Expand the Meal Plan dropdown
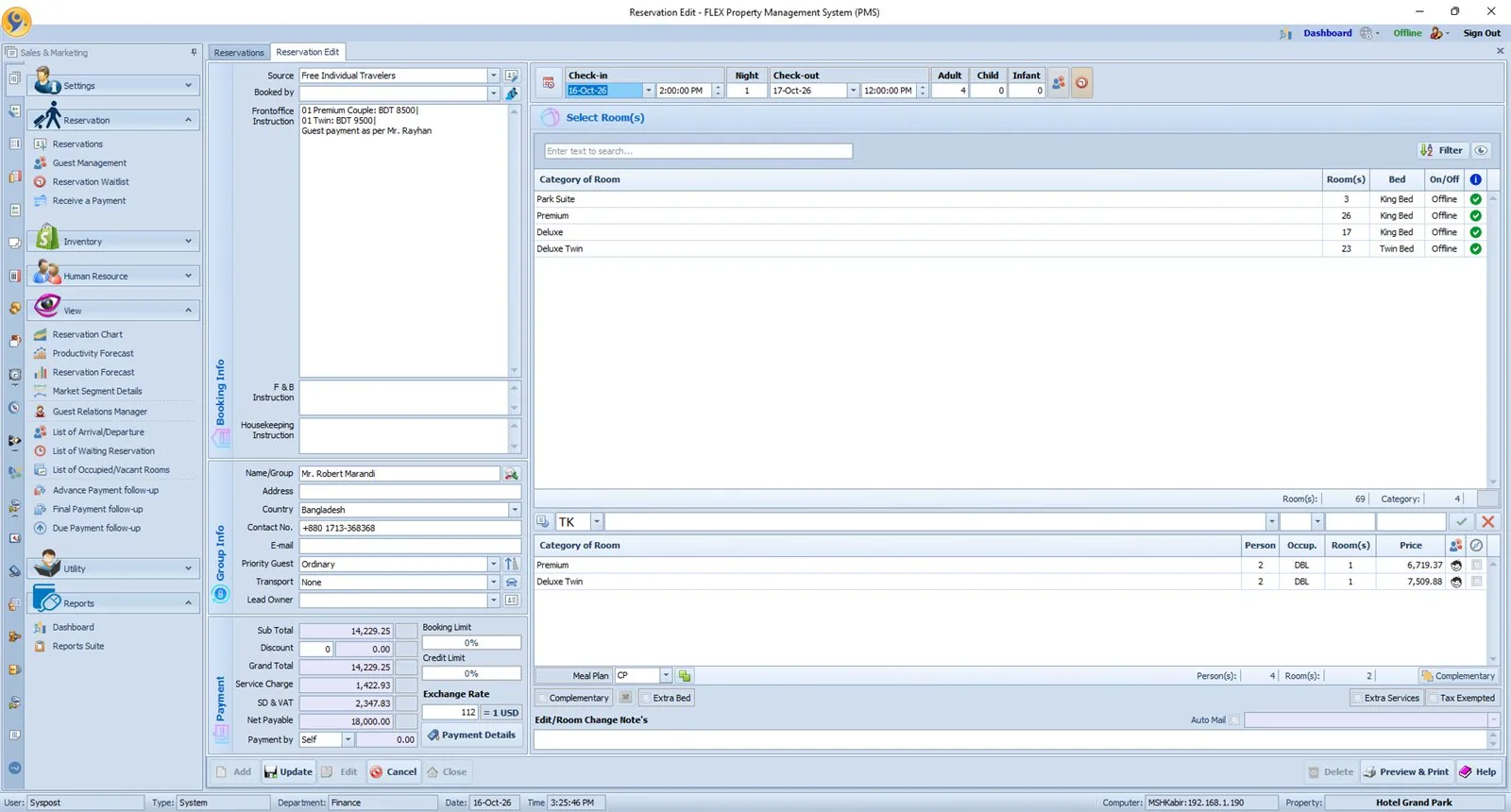1511x812 pixels. point(666,676)
